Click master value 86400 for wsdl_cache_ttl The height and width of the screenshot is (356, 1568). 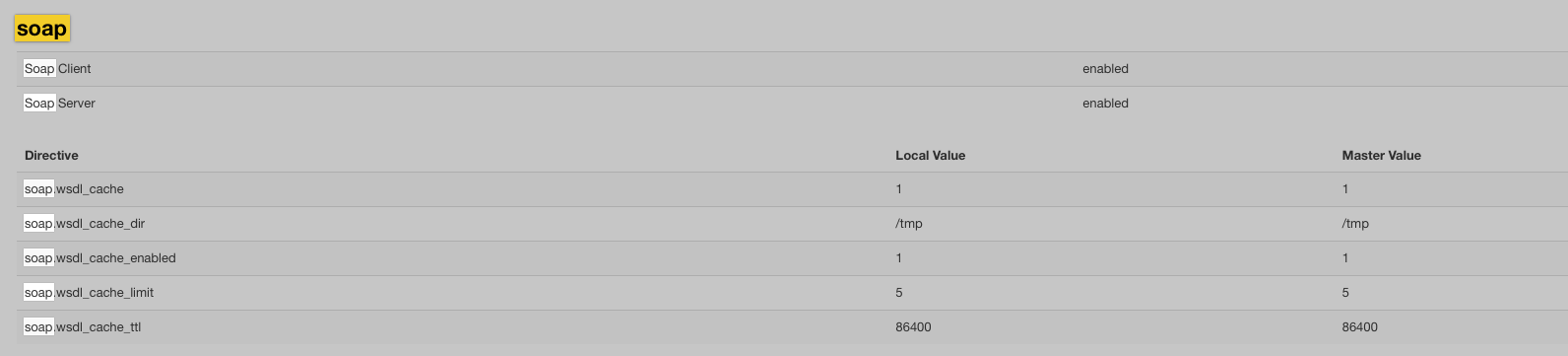pos(1359,327)
